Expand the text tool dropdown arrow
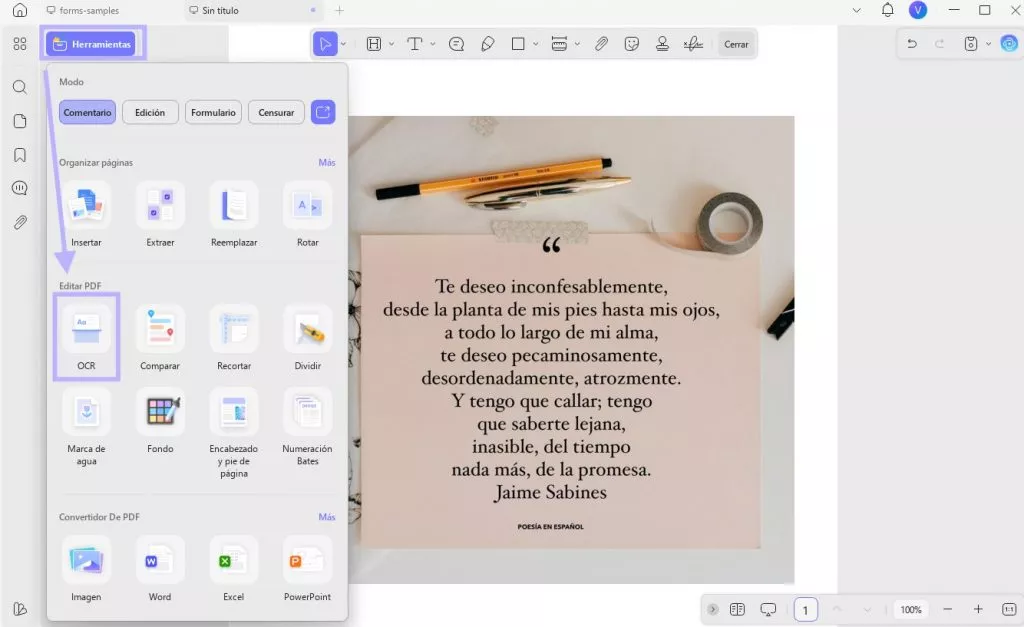Image resolution: width=1024 pixels, height=627 pixels. coord(432,44)
